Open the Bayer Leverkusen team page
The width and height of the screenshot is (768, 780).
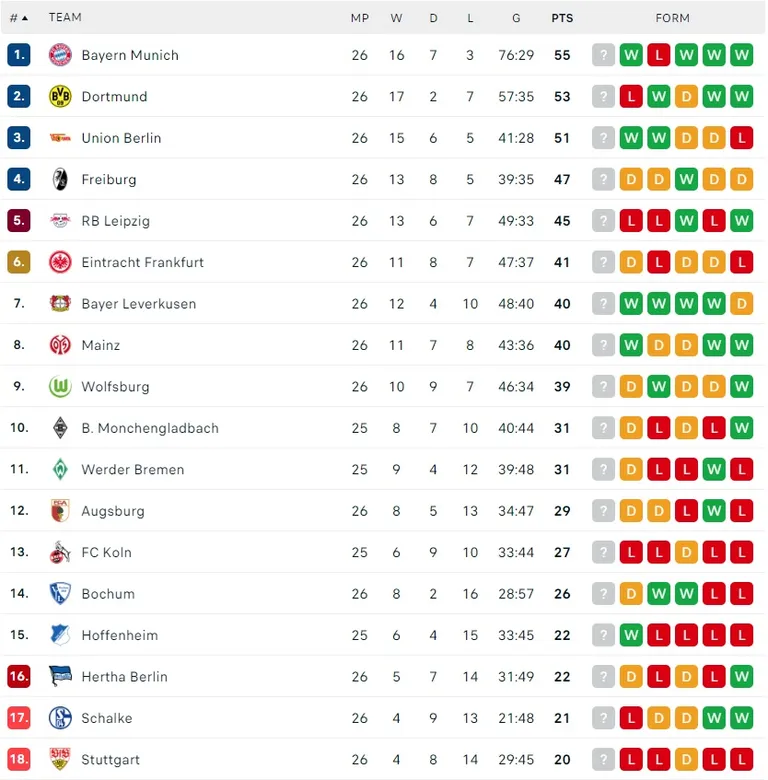139,303
